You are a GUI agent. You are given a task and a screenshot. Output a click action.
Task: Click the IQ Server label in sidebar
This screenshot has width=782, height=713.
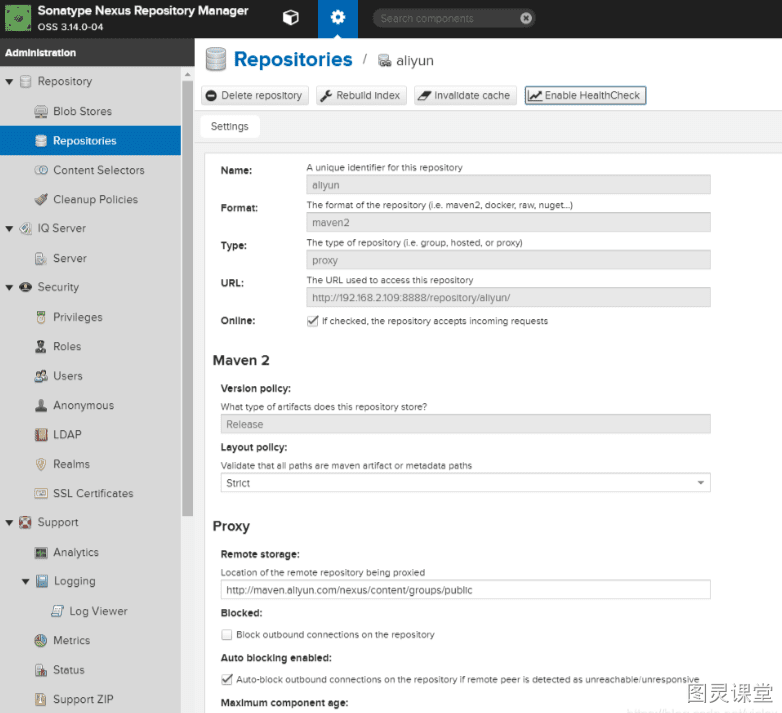(x=62, y=228)
